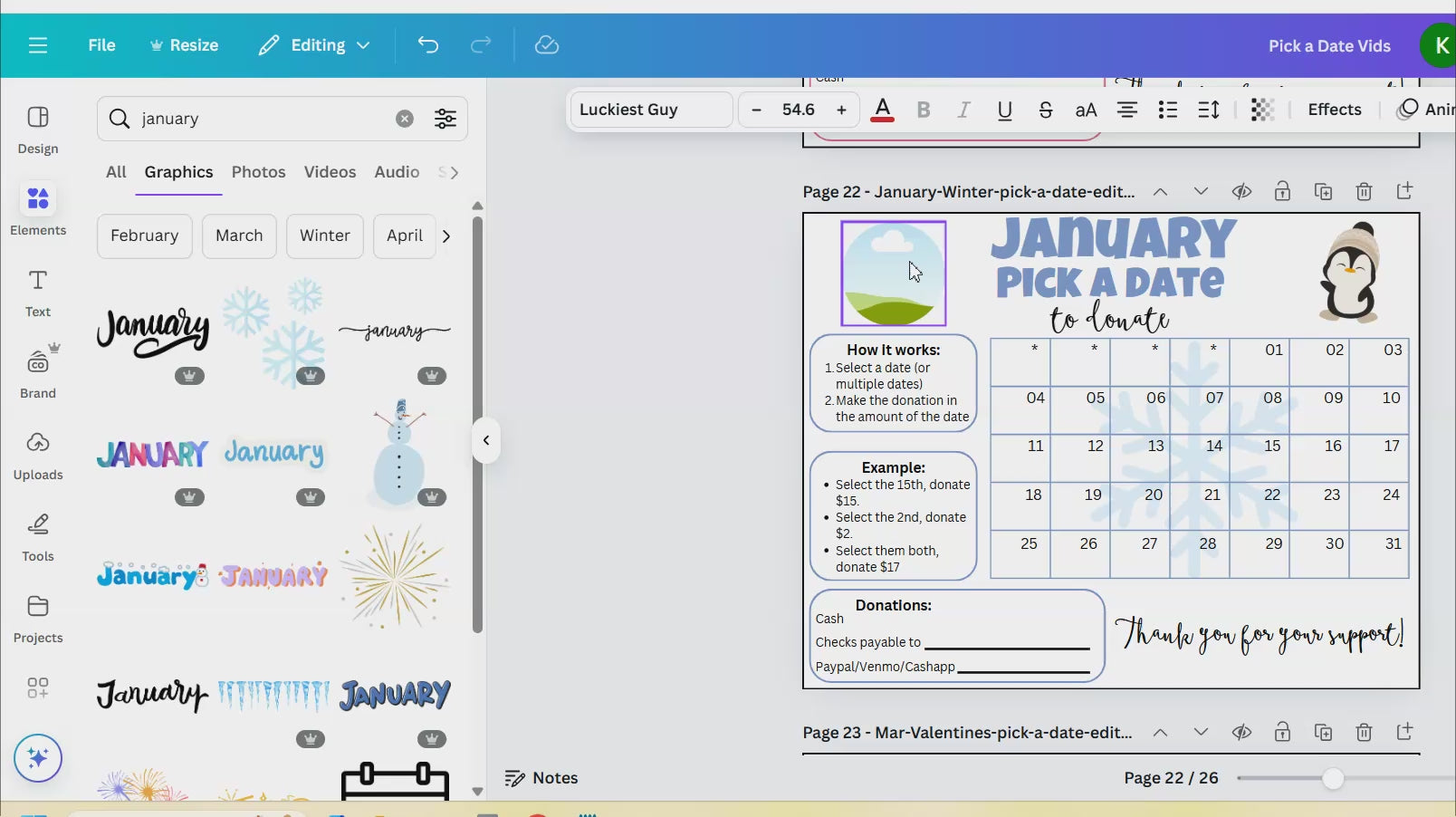Toggle lock on Page 22

[x=1282, y=191]
